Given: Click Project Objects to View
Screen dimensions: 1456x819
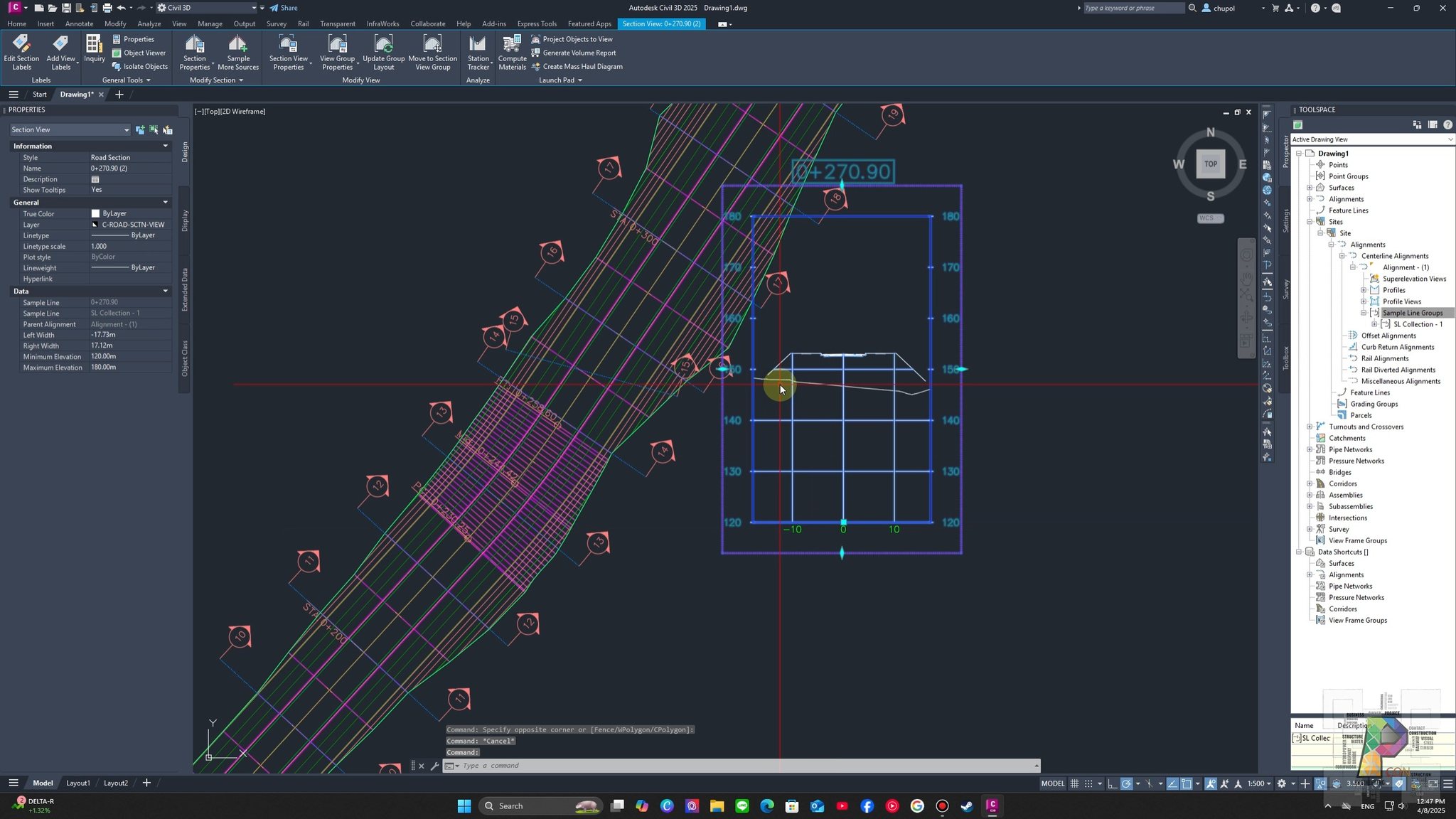Looking at the screenshot, I should 572,39.
